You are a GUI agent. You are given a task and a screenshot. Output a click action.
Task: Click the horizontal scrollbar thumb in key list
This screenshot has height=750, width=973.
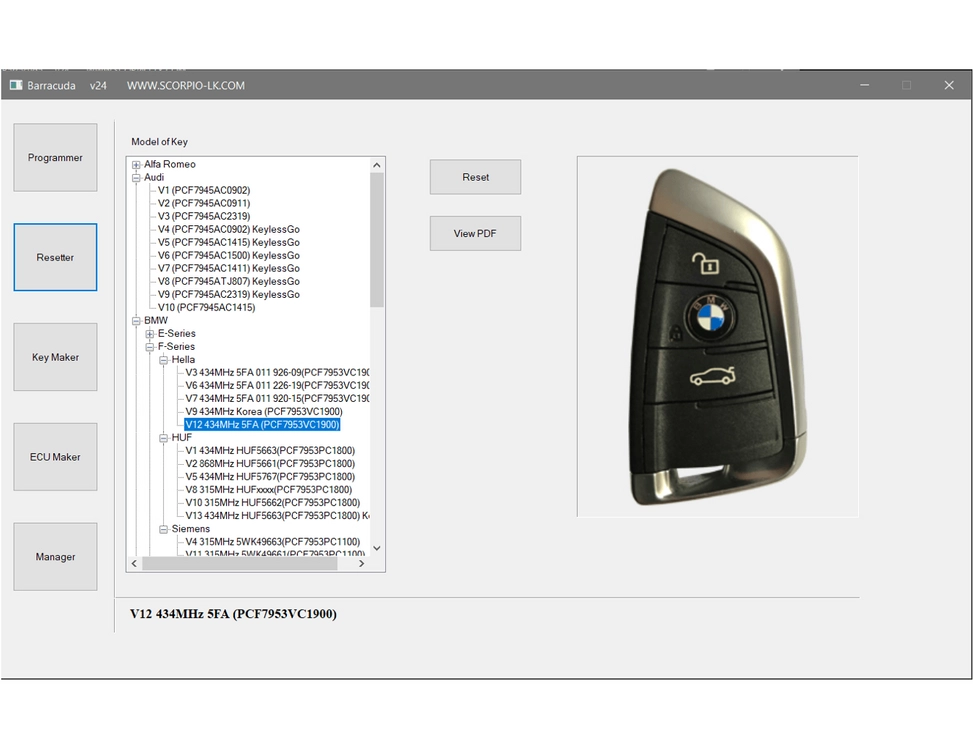[x=240, y=563]
